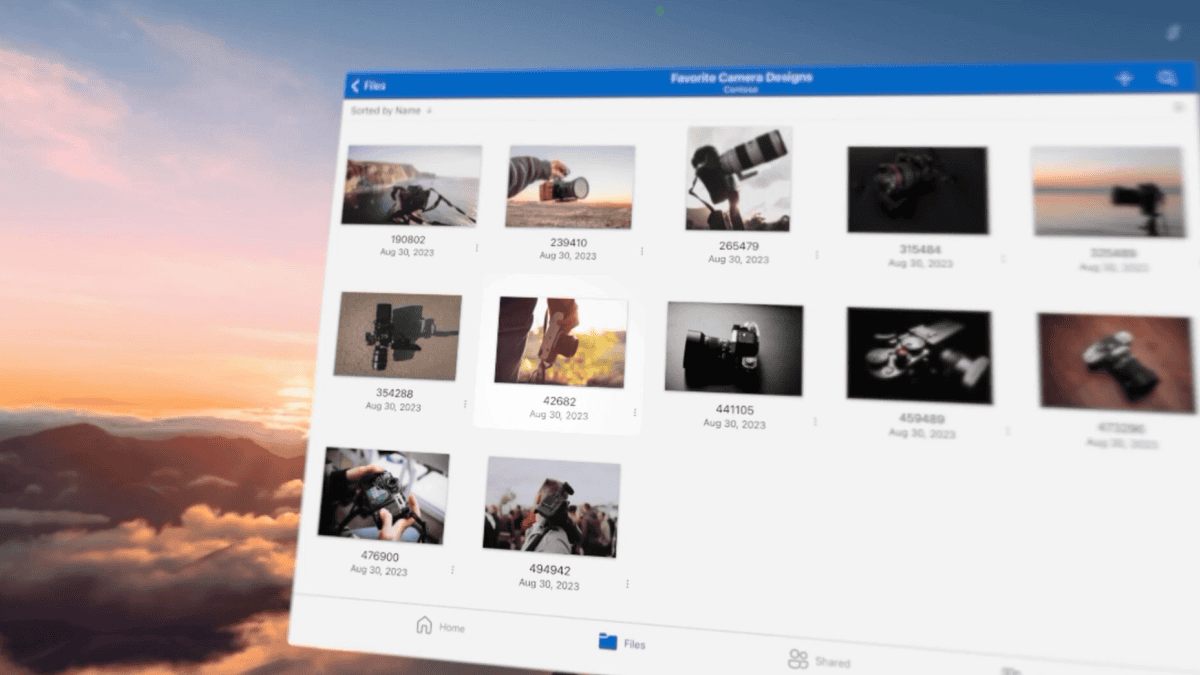Open more options for file 354288
The height and width of the screenshot is (675, 1200).
click(x=465, y=404)
